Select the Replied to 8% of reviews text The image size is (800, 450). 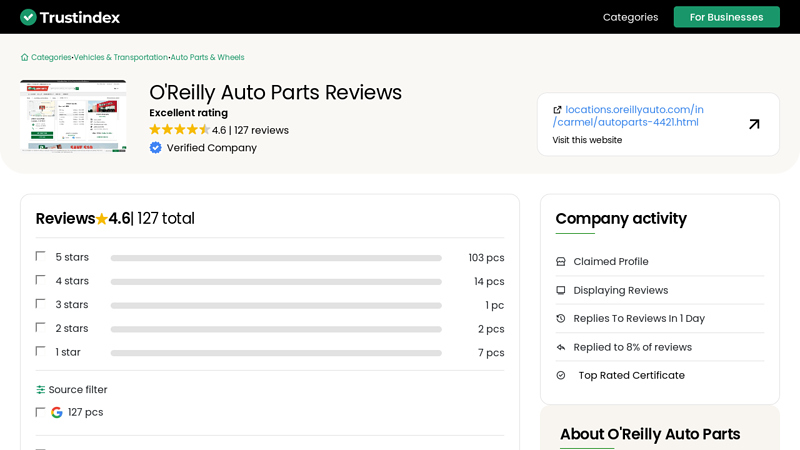[632, 347]
